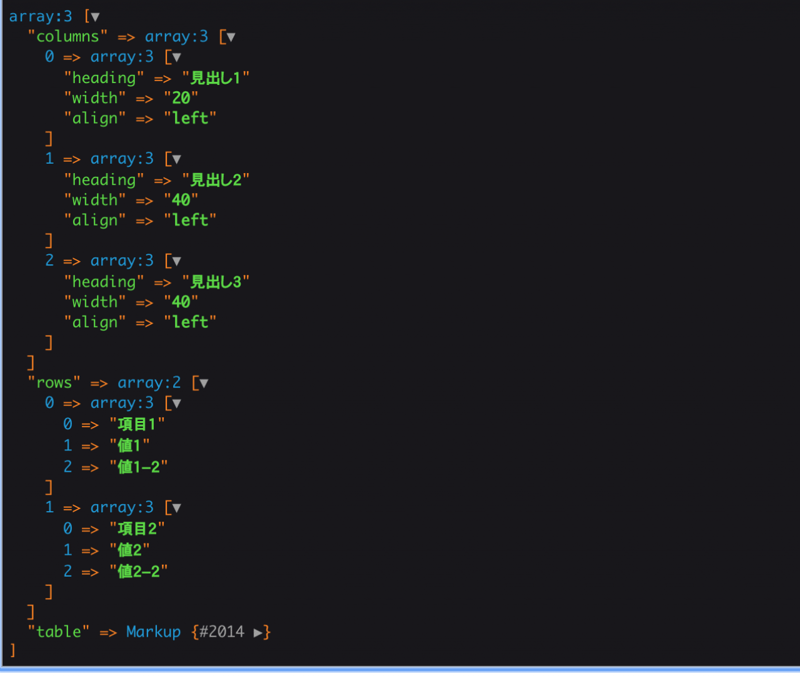The image size is (800, 676).
Task: Collapse the "columns" array toggle arrow
Action: pos(231,37)
